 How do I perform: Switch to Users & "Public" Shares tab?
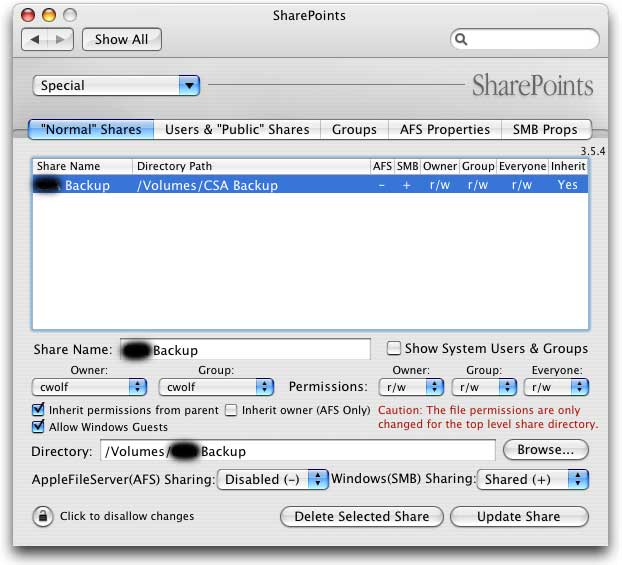[236, 129]
